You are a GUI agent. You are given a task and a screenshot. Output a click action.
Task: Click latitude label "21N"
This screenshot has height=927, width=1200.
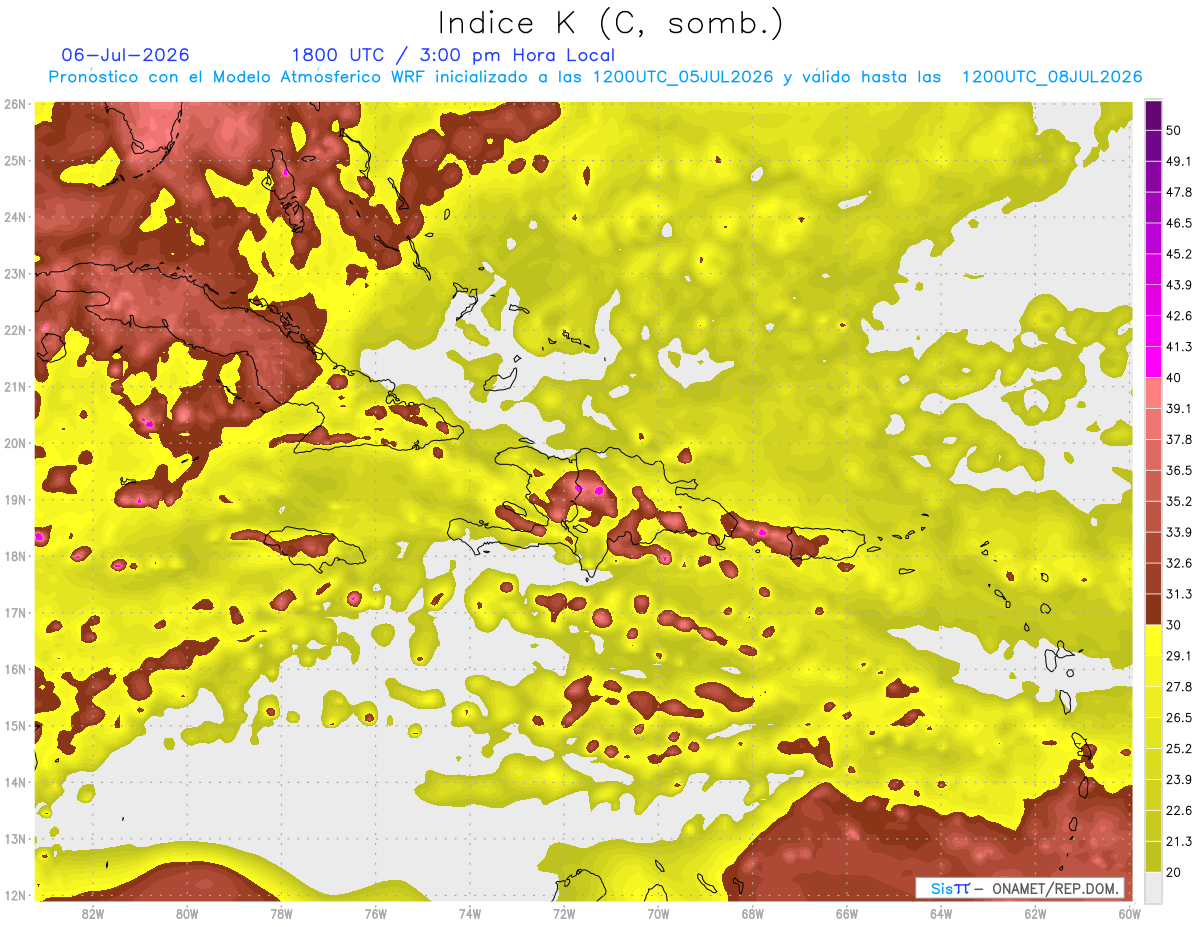tap(14, 386)
